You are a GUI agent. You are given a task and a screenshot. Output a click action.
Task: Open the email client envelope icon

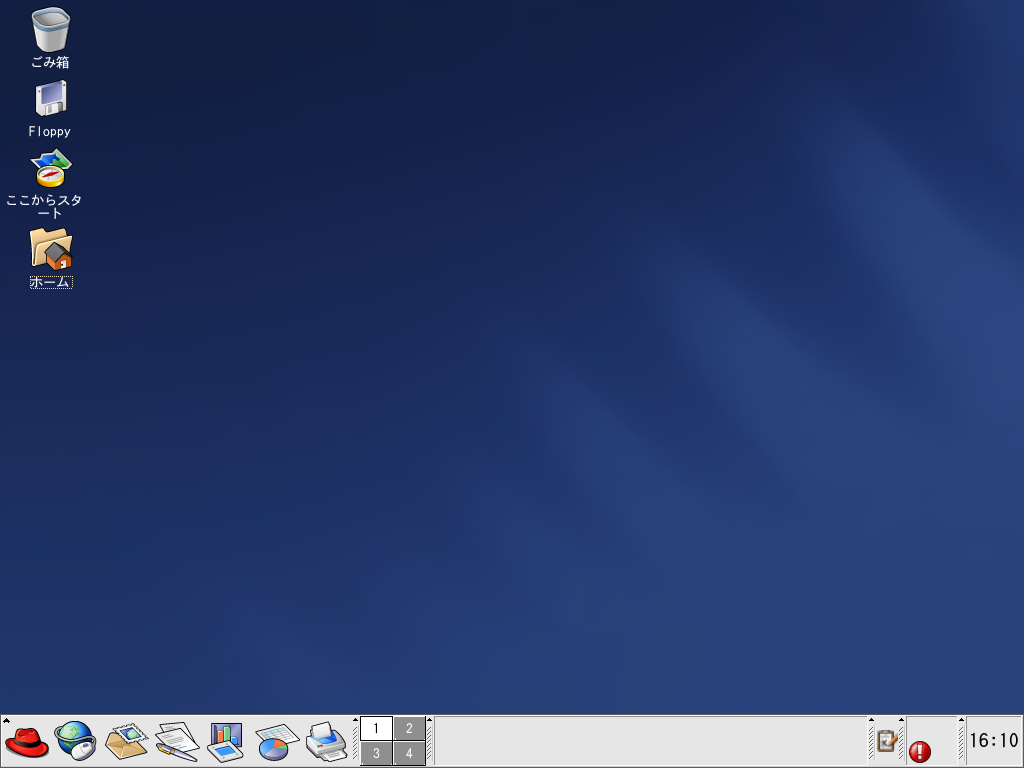(x=126, y=742)
